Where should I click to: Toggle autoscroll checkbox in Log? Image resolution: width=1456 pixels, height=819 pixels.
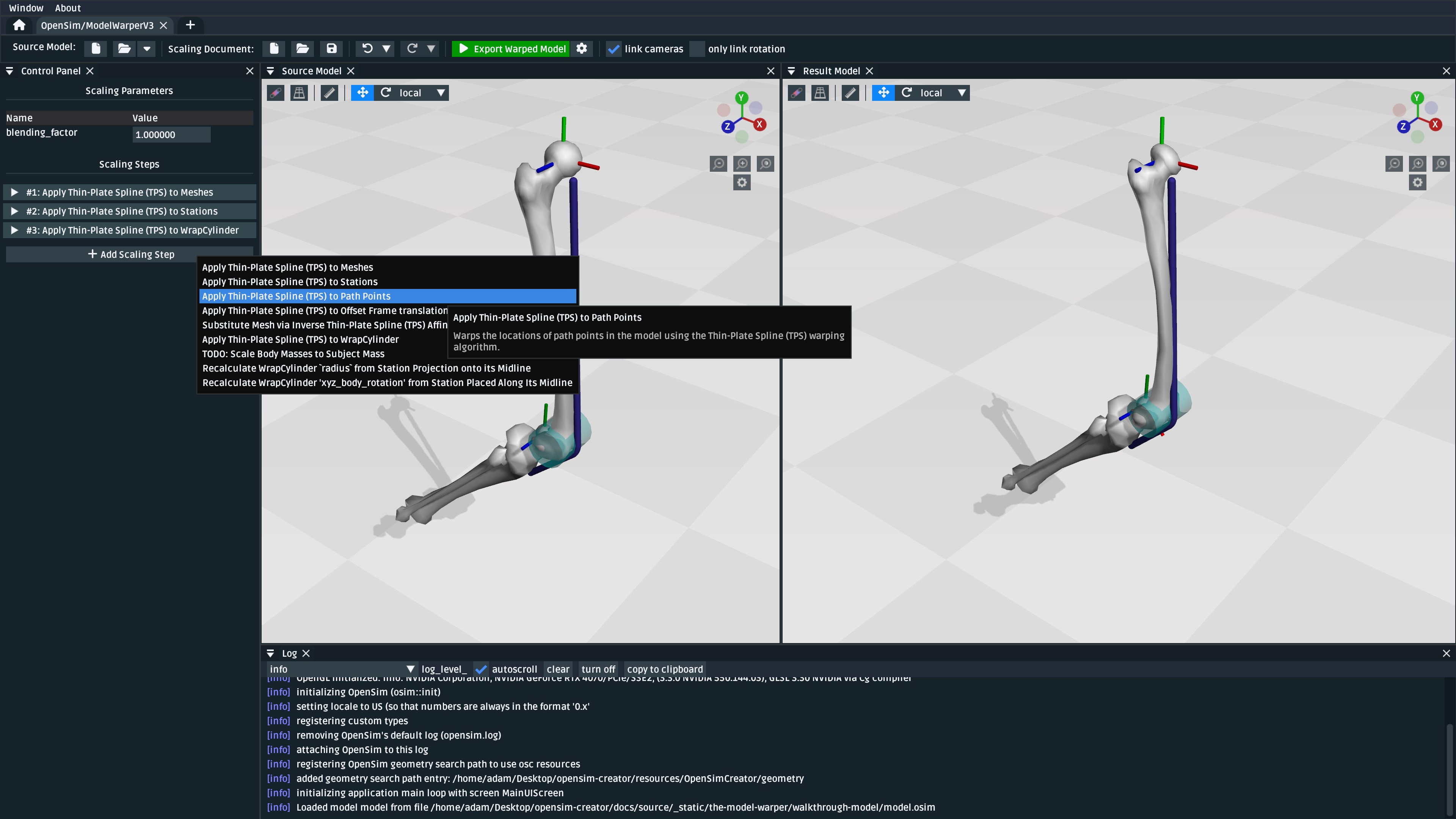tap(481, 669)
